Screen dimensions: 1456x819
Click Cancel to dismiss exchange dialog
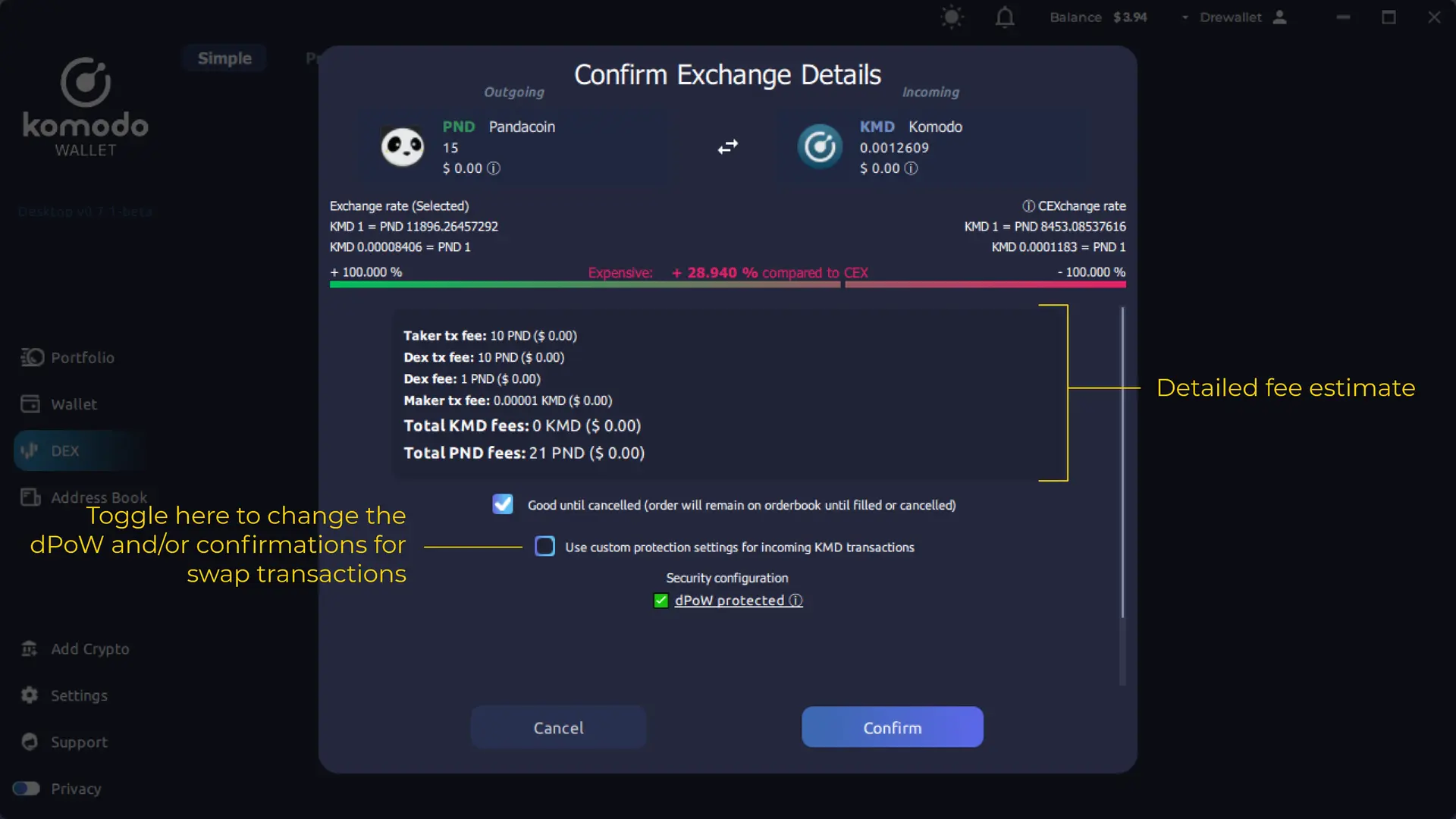[559, 727]
